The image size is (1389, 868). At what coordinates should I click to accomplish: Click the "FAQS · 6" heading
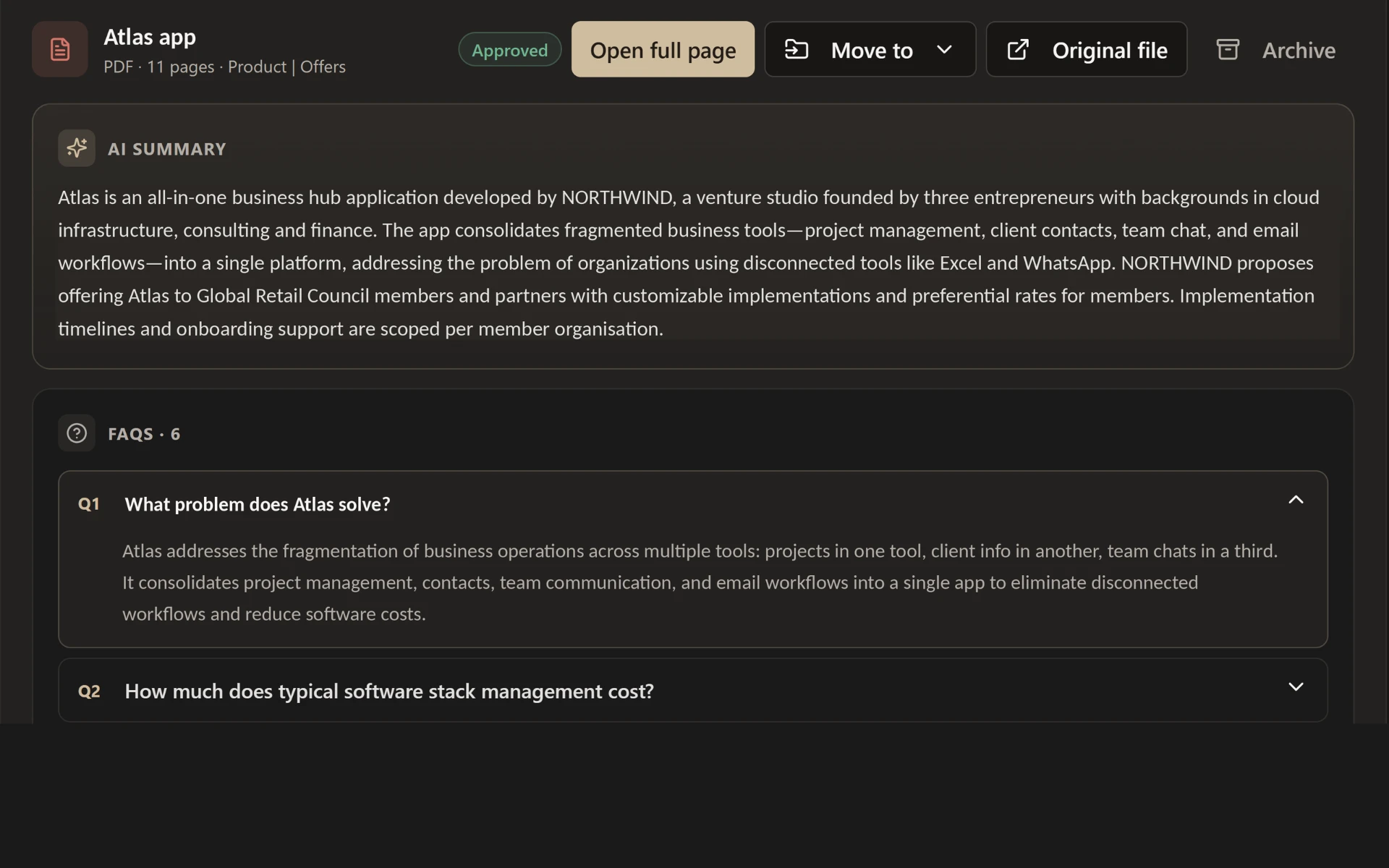point(144,434)
